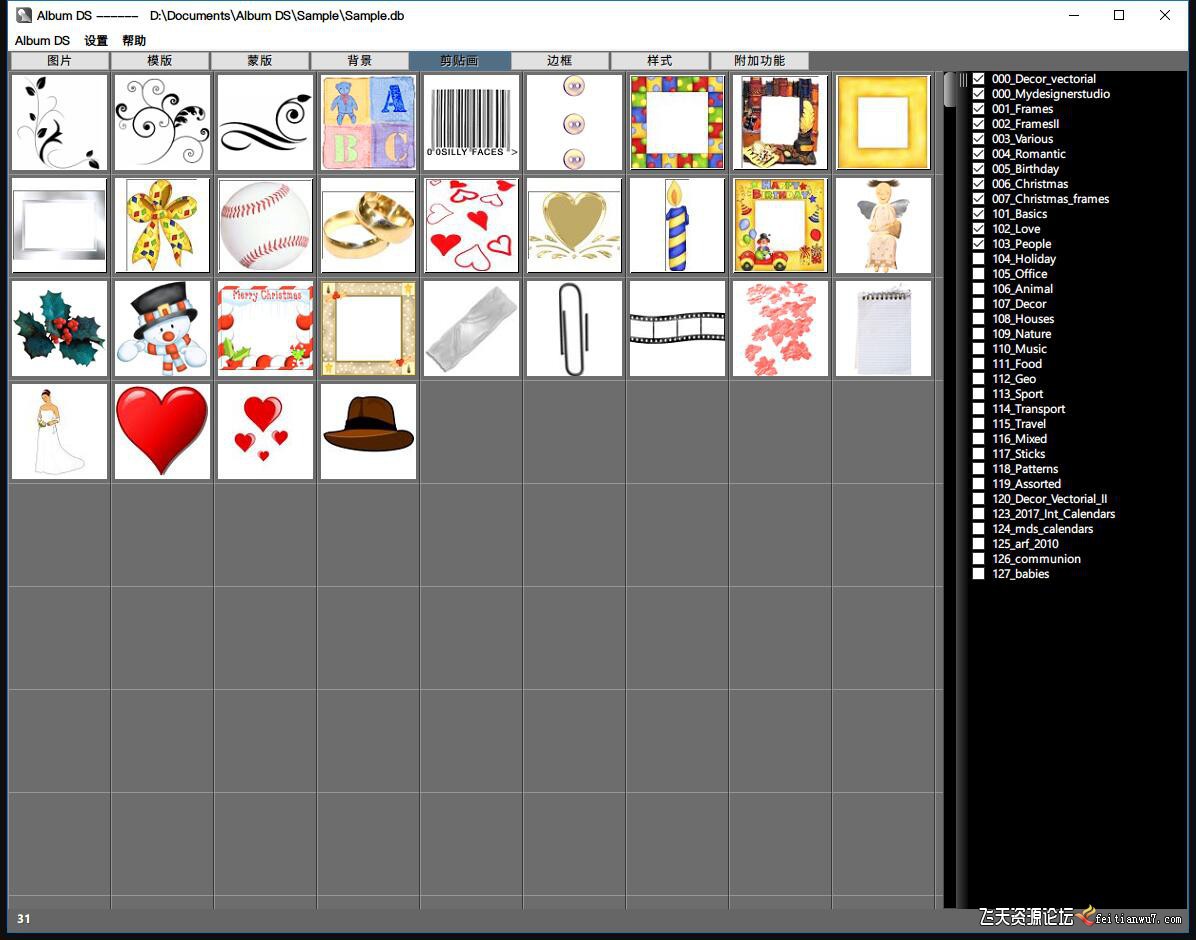Switch to the 背景 tab
This screenshot has width=1196, height=940.
click(360, 61)
